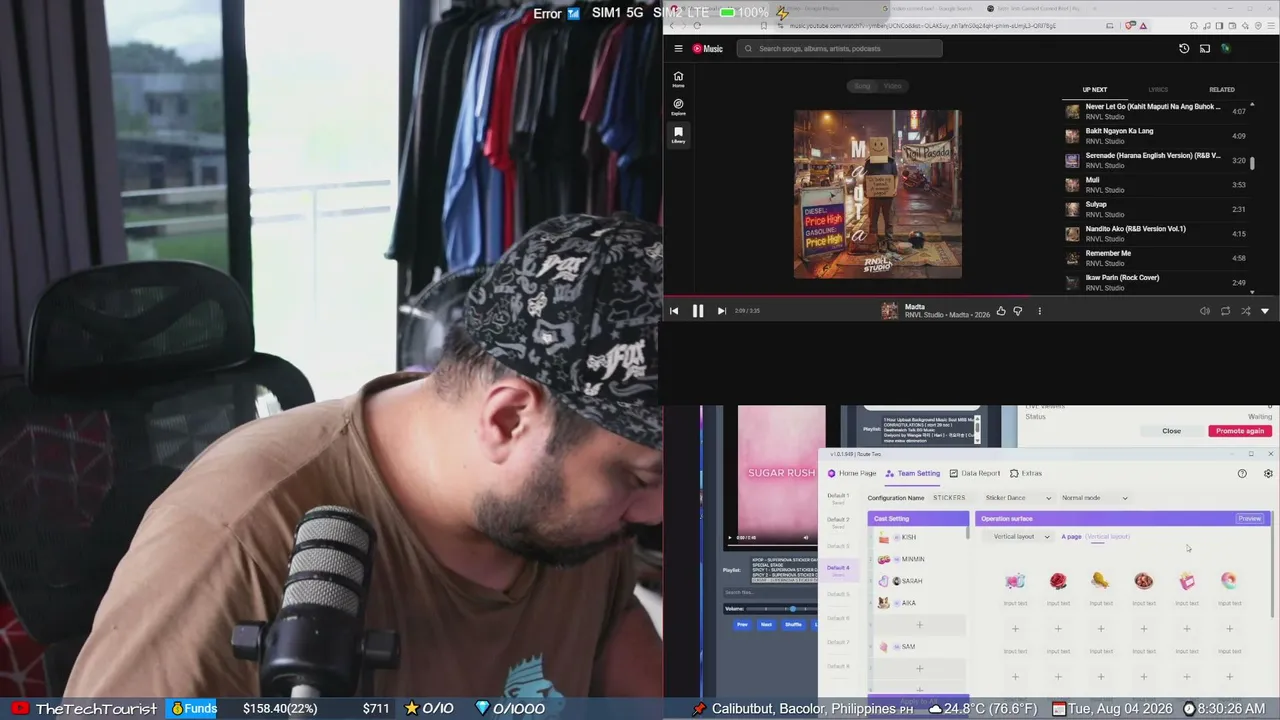
Task: Click the chicken drumstick sticker icon
Action: click(1100, 581)
